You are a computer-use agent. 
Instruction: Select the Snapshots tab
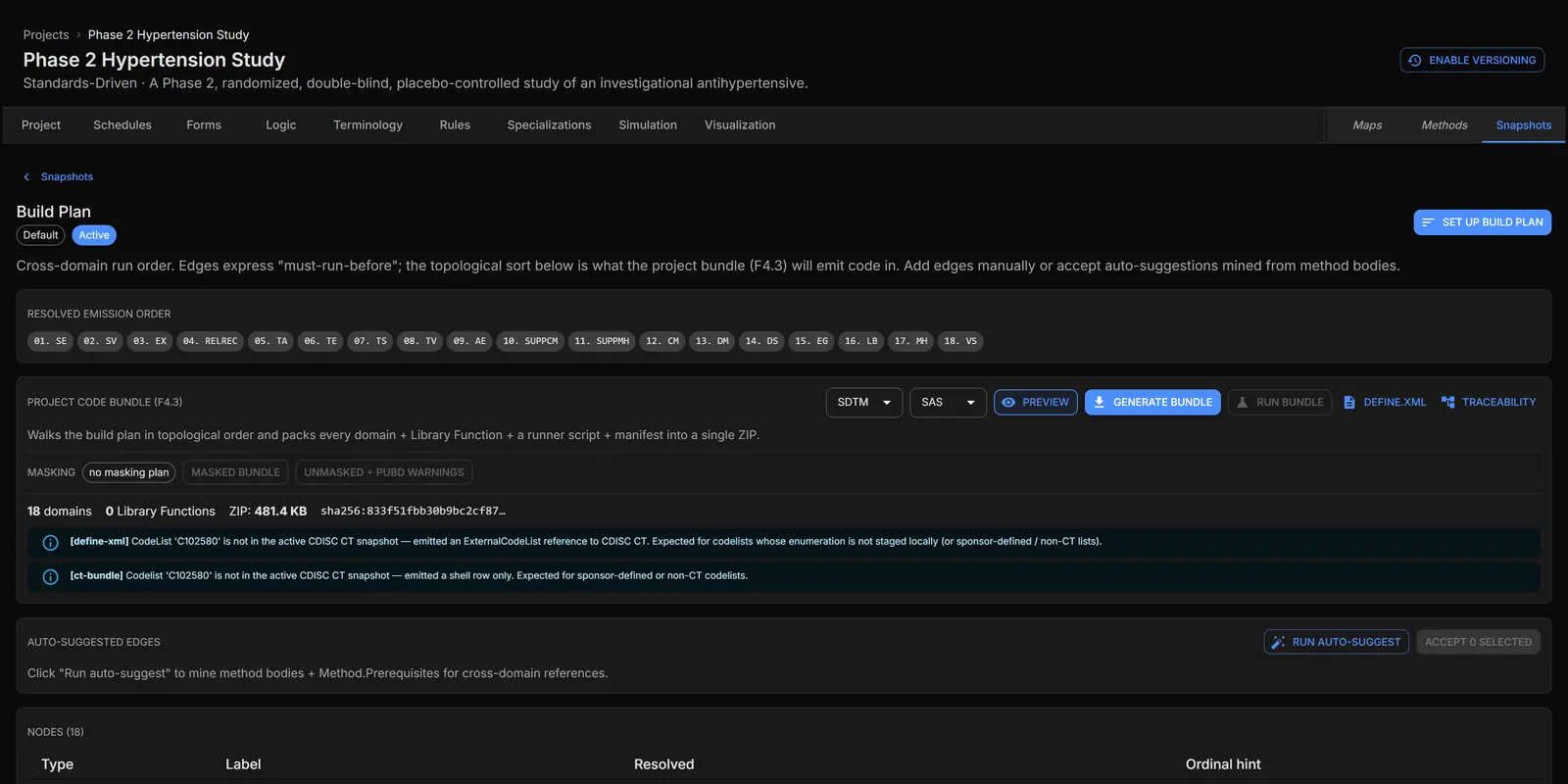[1524, 125]
